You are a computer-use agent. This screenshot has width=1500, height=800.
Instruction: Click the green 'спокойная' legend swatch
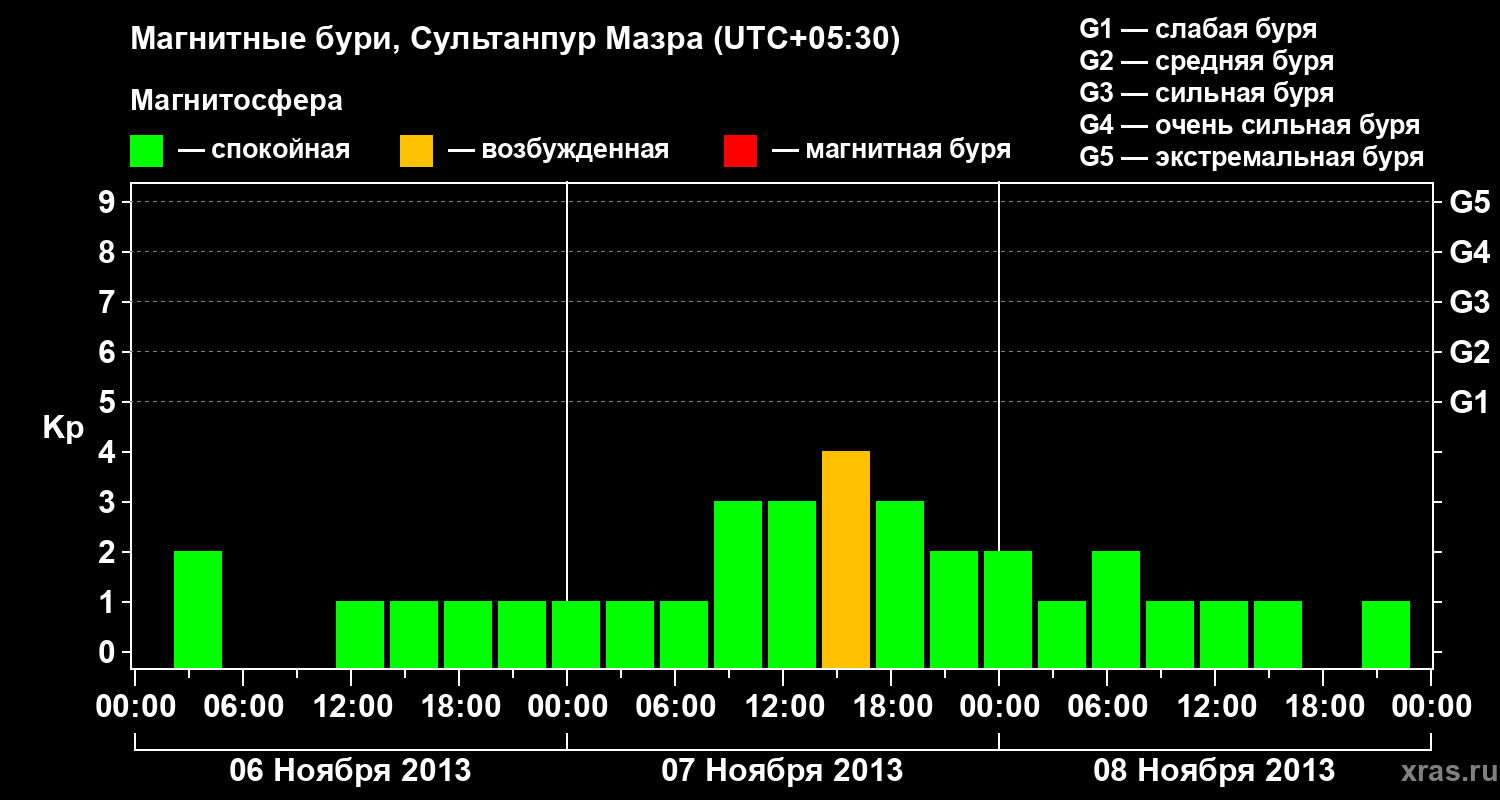(146, 150)
